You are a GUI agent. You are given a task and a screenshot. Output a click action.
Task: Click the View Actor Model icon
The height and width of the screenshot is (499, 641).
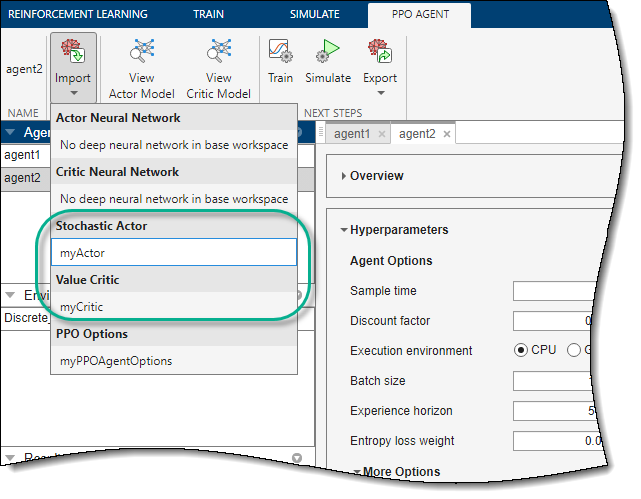pyautogui.click(x=141, y=51)
